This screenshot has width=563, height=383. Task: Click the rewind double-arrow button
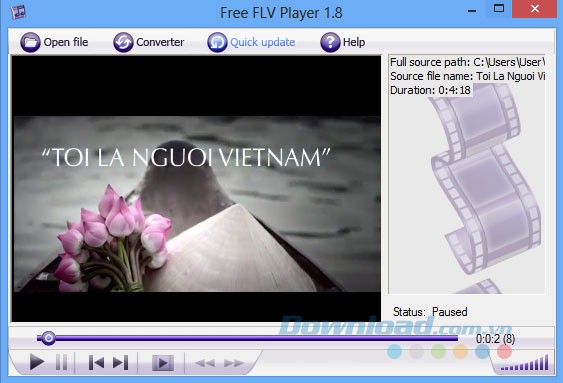click(x=205, y=363)
